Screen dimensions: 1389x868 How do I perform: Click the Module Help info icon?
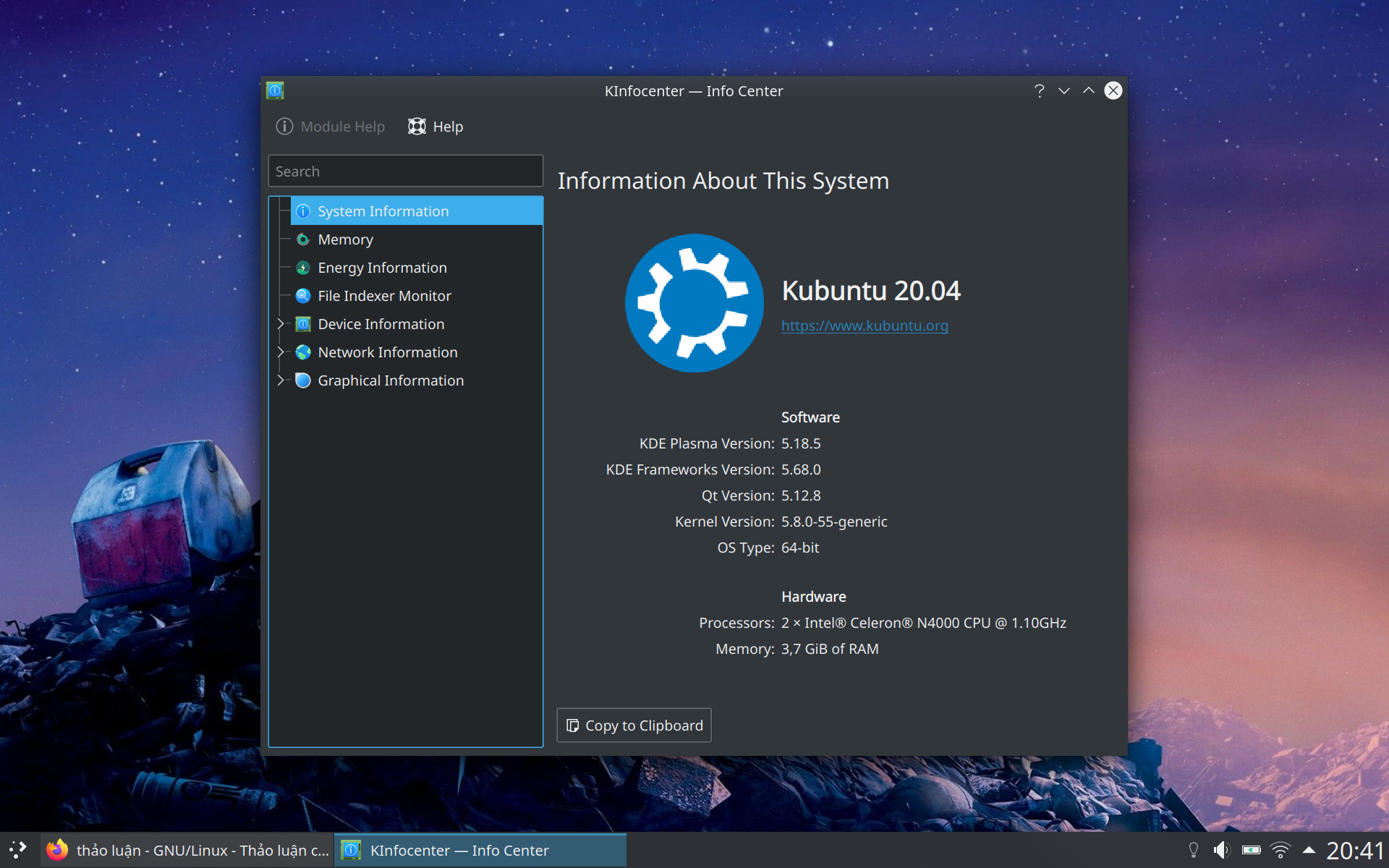point(284,127)
